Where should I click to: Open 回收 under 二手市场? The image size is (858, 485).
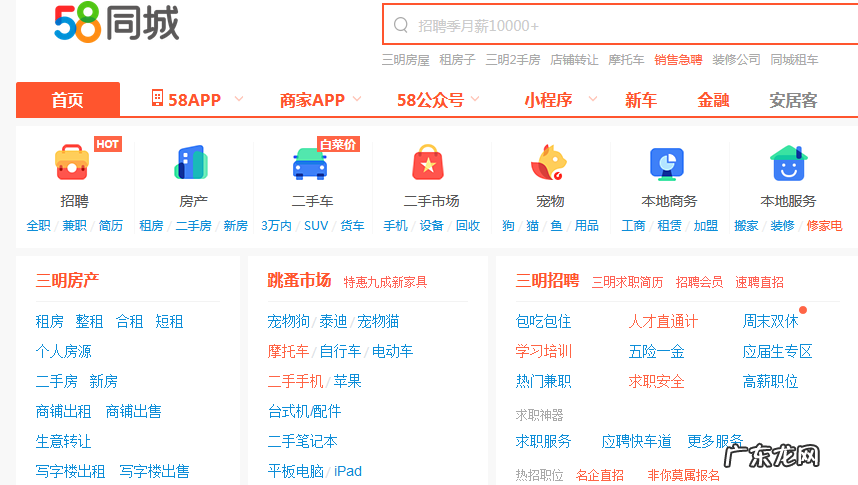468,226
